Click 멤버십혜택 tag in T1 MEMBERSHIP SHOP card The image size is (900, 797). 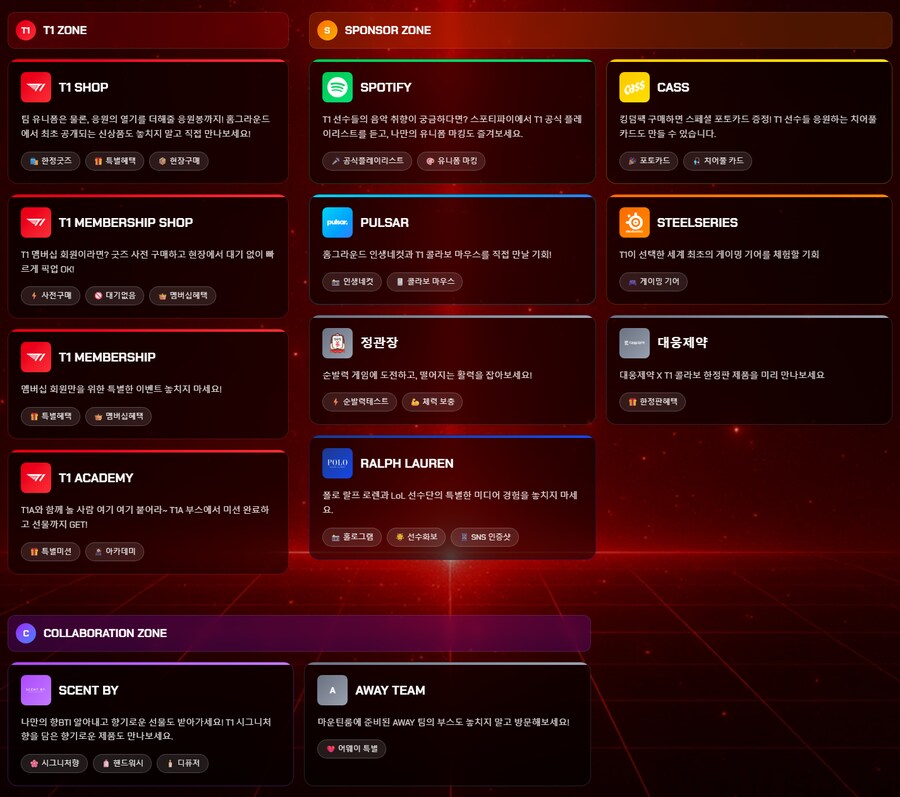(183, 296)
